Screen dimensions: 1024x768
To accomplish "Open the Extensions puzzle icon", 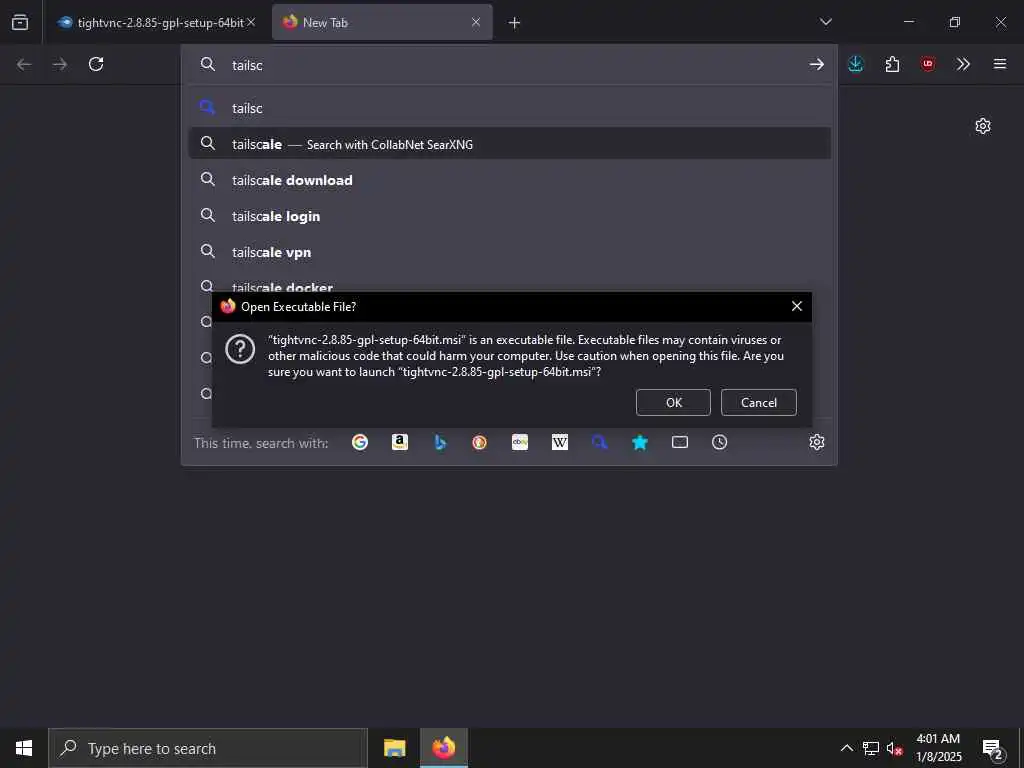I will click(892, 64).
